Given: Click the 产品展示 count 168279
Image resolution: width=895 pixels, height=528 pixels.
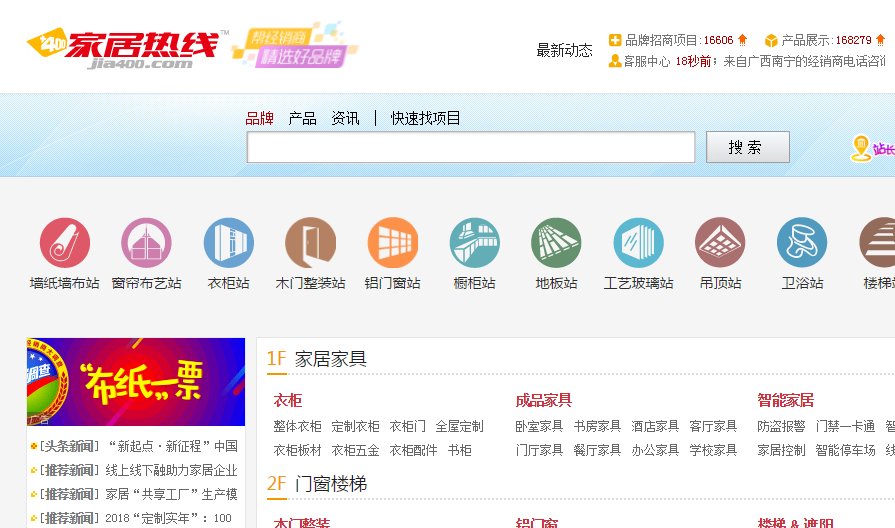Looking at the screenshot, I should 853,40.
